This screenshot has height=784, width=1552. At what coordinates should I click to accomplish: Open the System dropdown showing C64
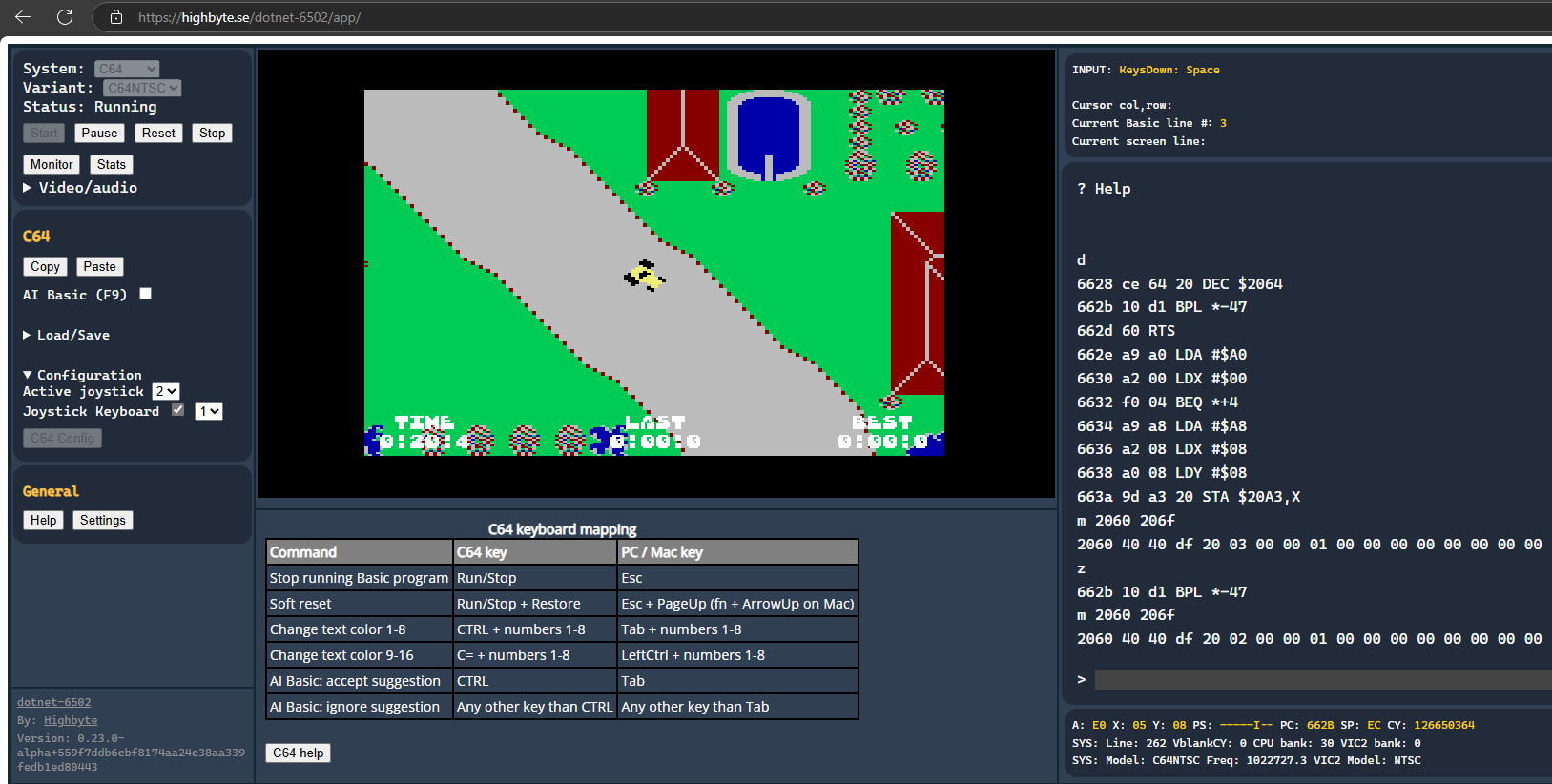[127, 69]
